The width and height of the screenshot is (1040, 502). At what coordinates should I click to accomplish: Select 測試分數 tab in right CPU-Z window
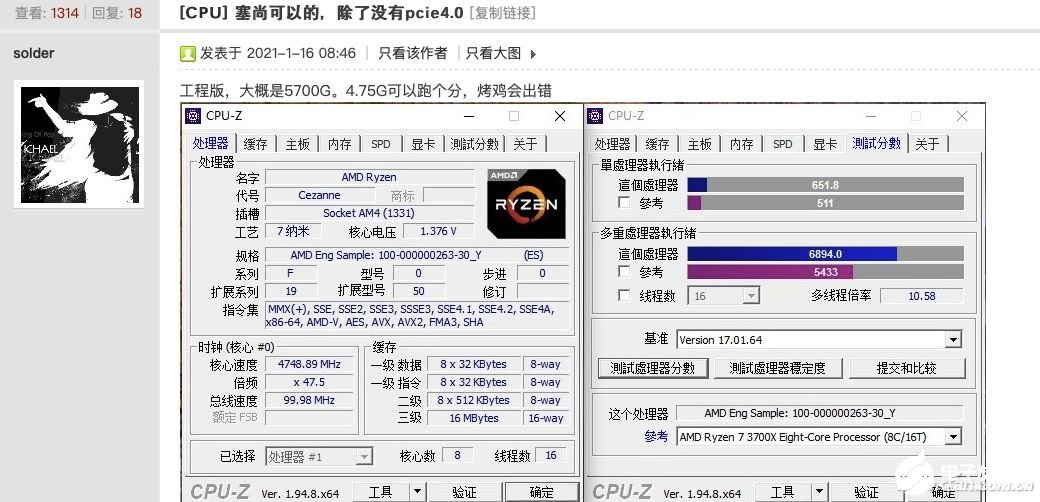pyautogui.click(x=877, y=143)
